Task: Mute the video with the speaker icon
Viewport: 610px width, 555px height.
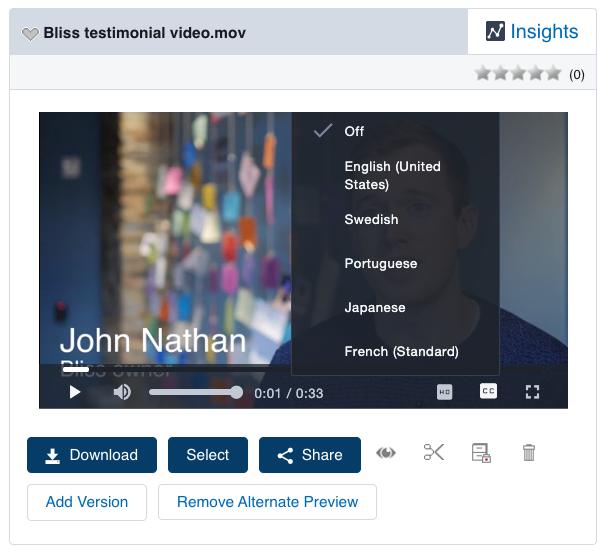Action: tap(122, 392)
